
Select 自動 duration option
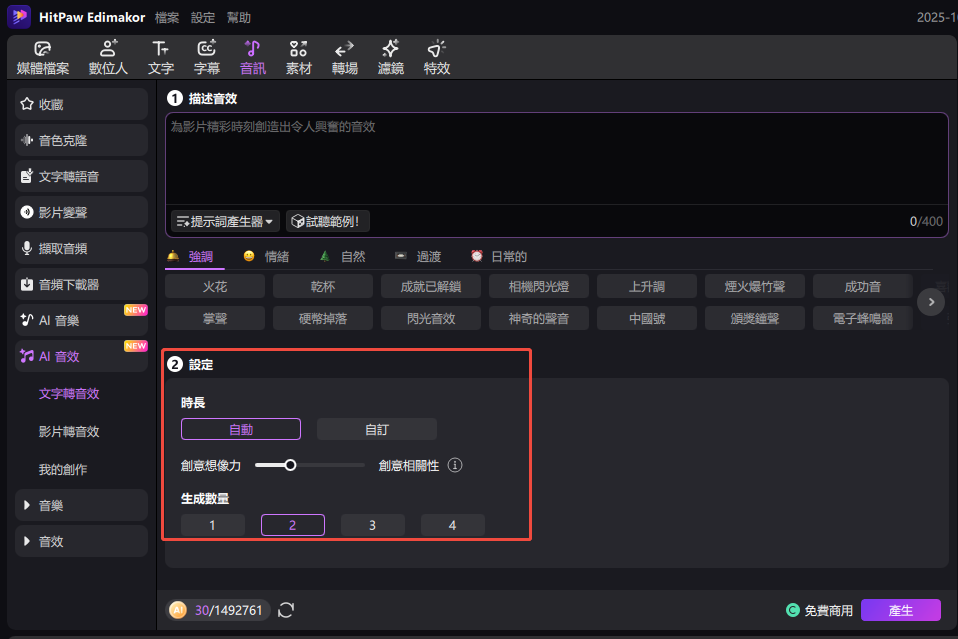(241, 429)
